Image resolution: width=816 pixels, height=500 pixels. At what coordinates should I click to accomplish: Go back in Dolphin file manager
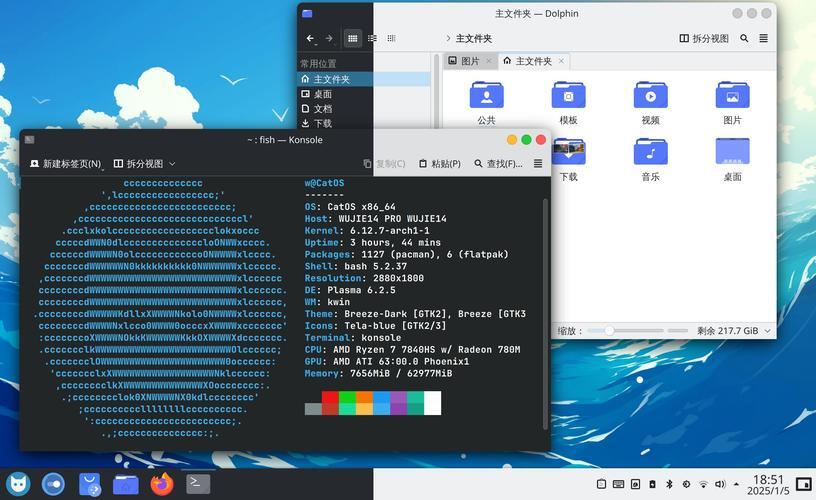(x=310, y=39)
